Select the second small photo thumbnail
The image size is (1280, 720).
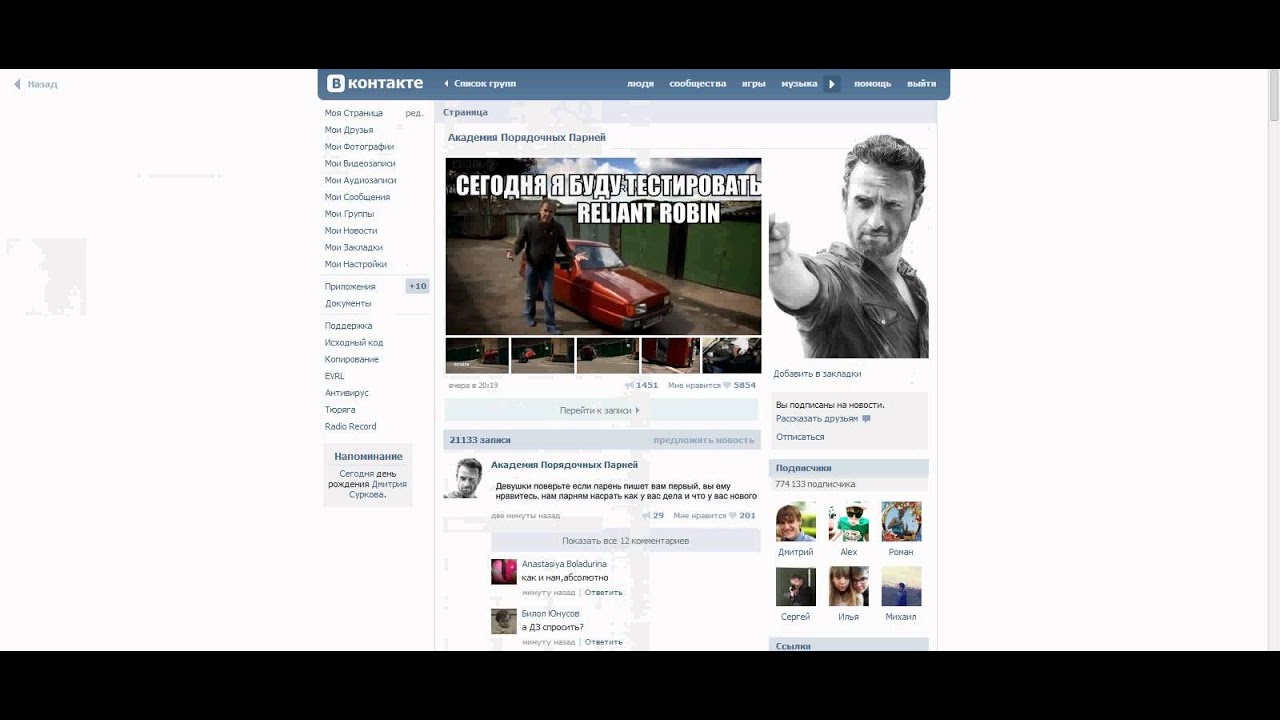tap(542, 355)
